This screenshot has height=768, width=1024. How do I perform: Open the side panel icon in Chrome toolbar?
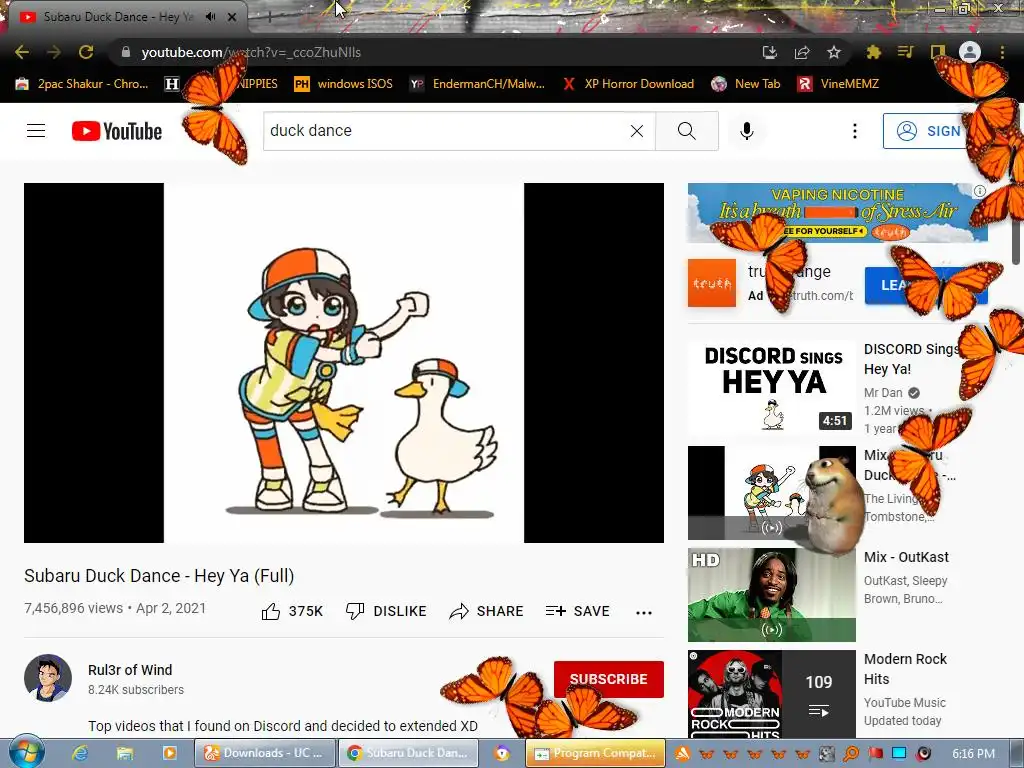pos(937,52)
